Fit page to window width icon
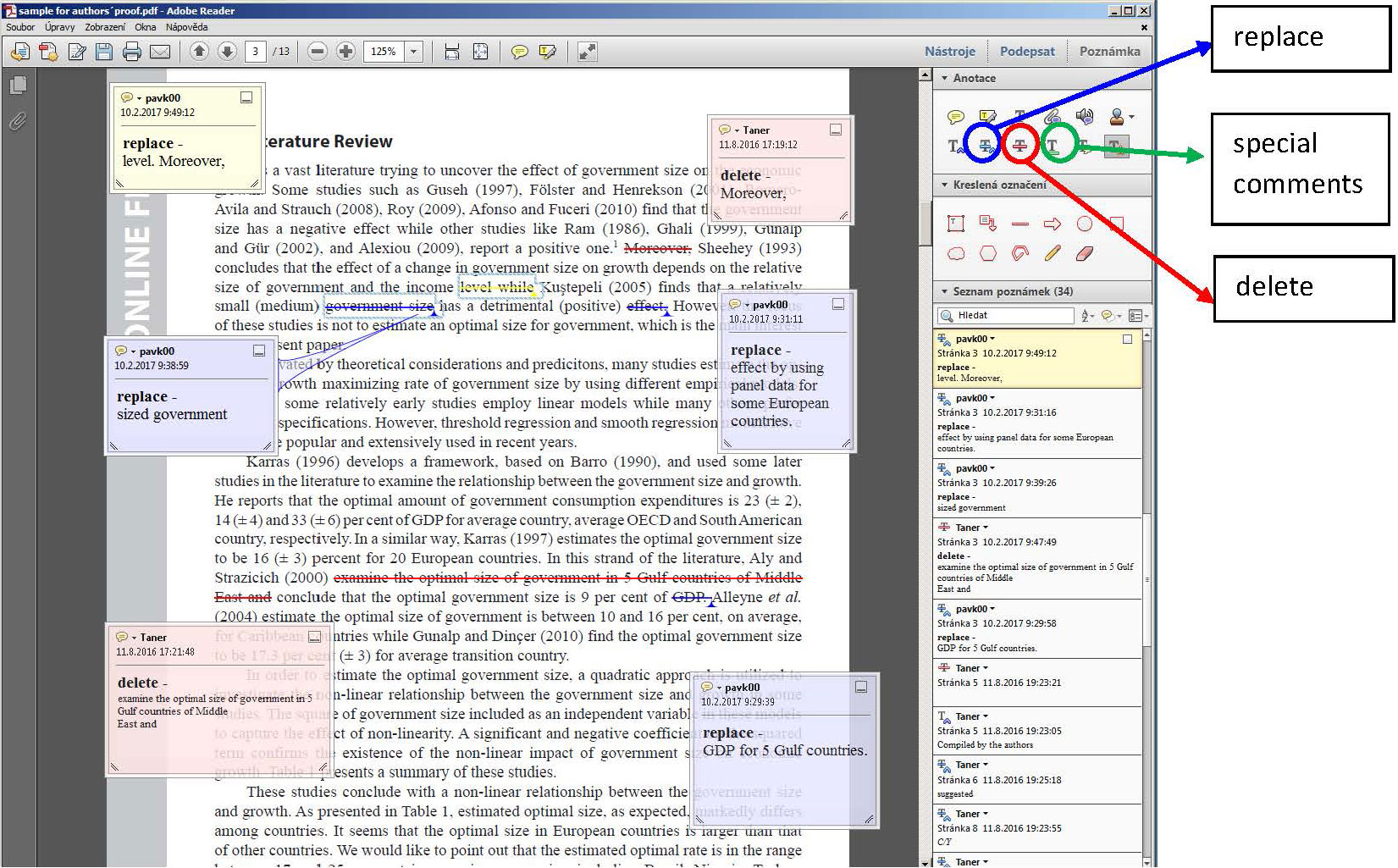 click(x=452, y=52)
